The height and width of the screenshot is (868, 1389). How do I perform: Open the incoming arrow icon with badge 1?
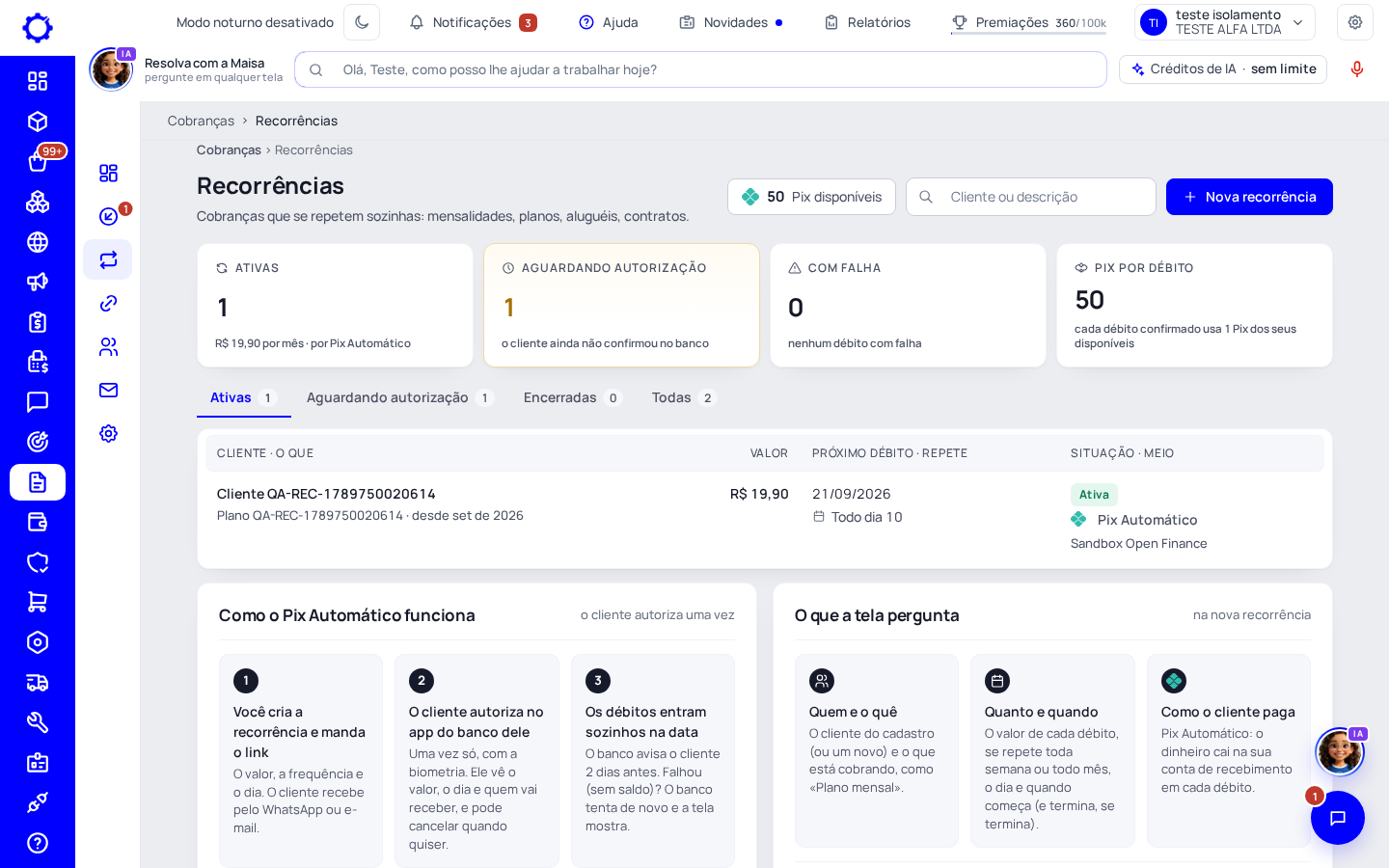(x=108, y=216)
